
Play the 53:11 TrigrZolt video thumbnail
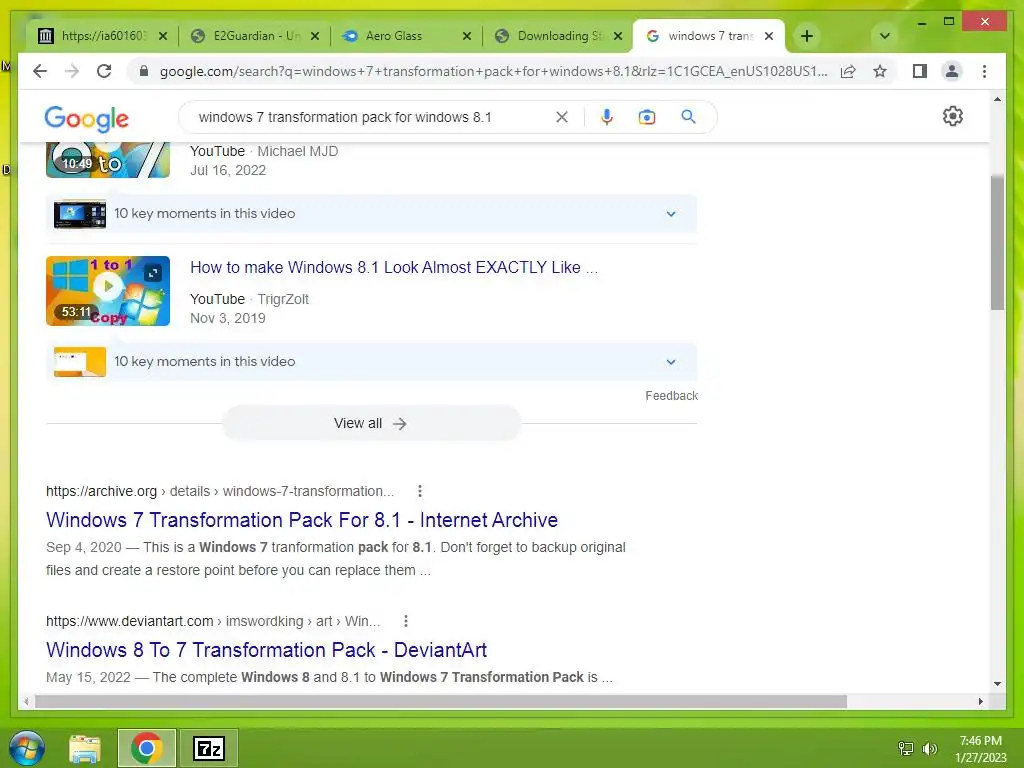click(108, 291)
